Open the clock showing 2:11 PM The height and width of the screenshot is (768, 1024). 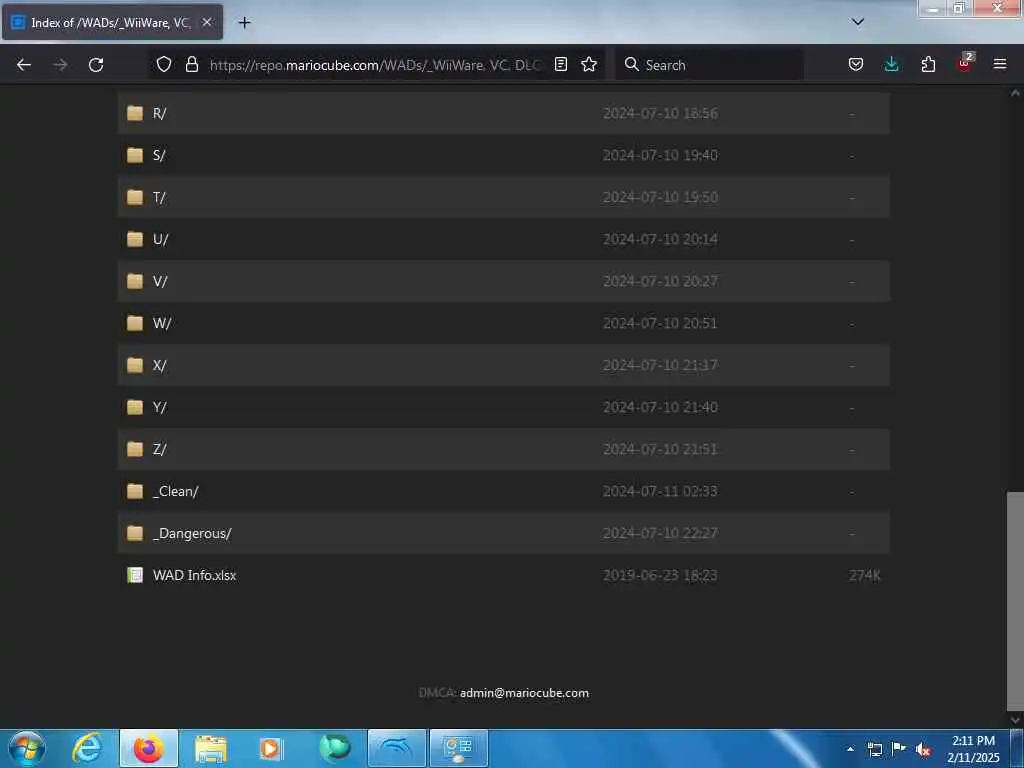point(973,749)
